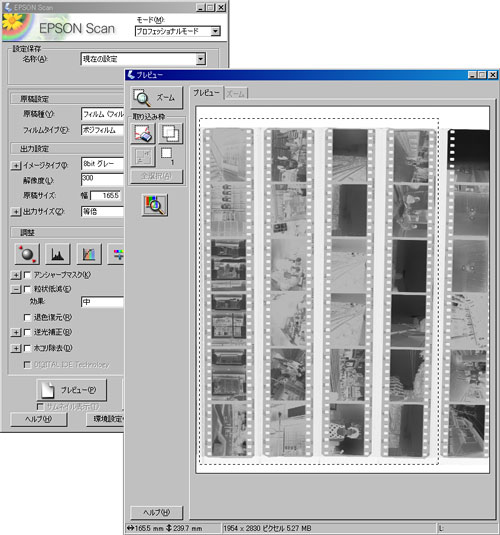Viewport: 500px width, 535px height.
Task: Switch to the プレビュー tab
Action: tap(206, 93)
